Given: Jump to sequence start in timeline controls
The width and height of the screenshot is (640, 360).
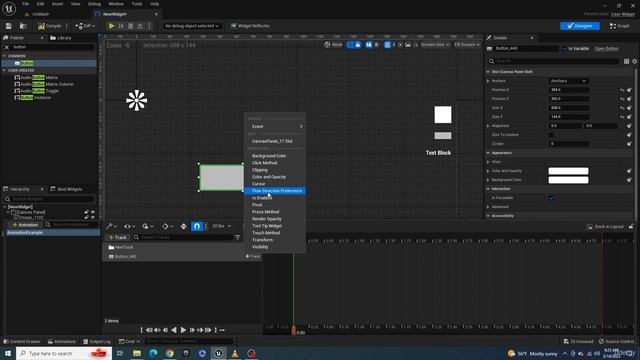Looking at the screenshot, I should [x=149, y=330].
